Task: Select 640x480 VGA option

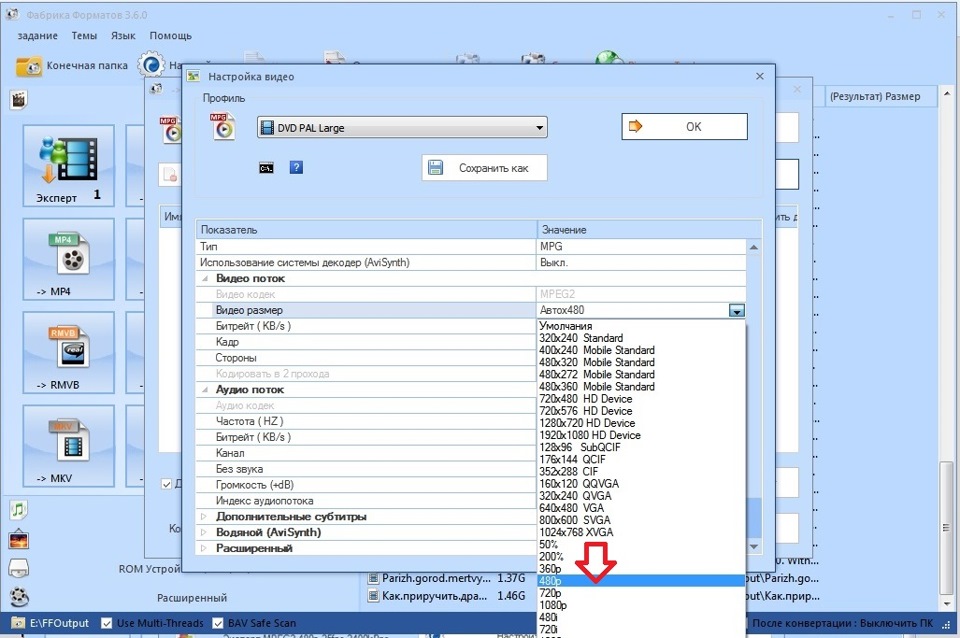Action: (641, 508)
